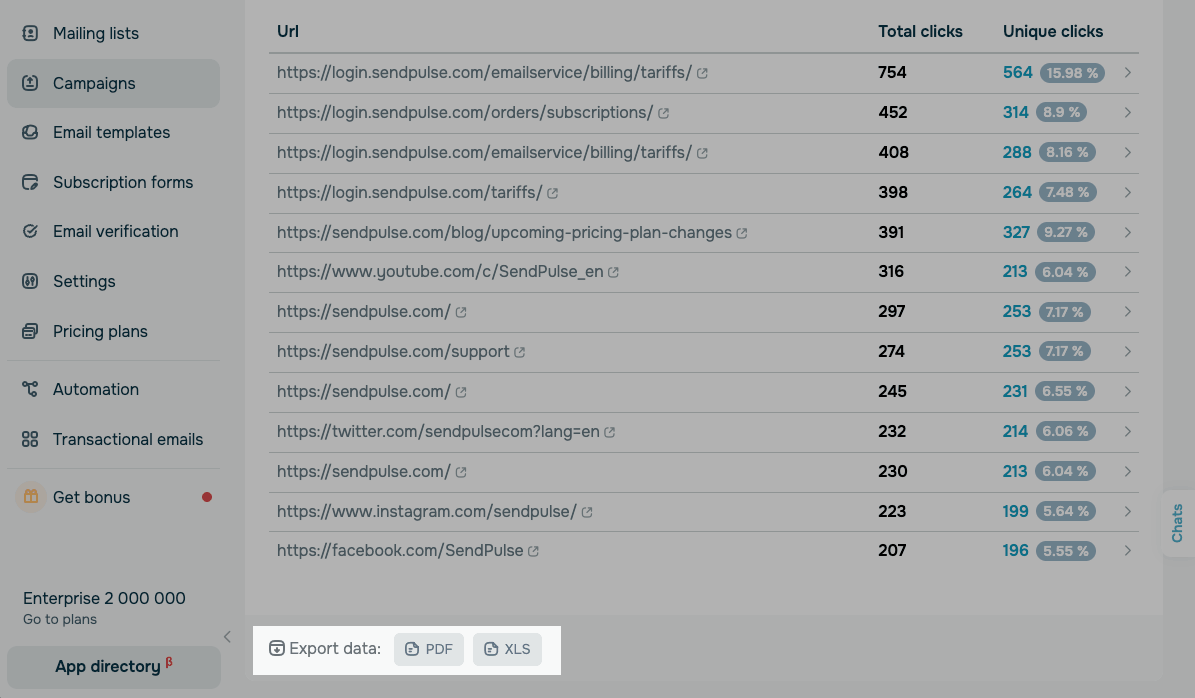Export data as XLS
This screenshot has width=1195, height=698.
tap(507, 649)
